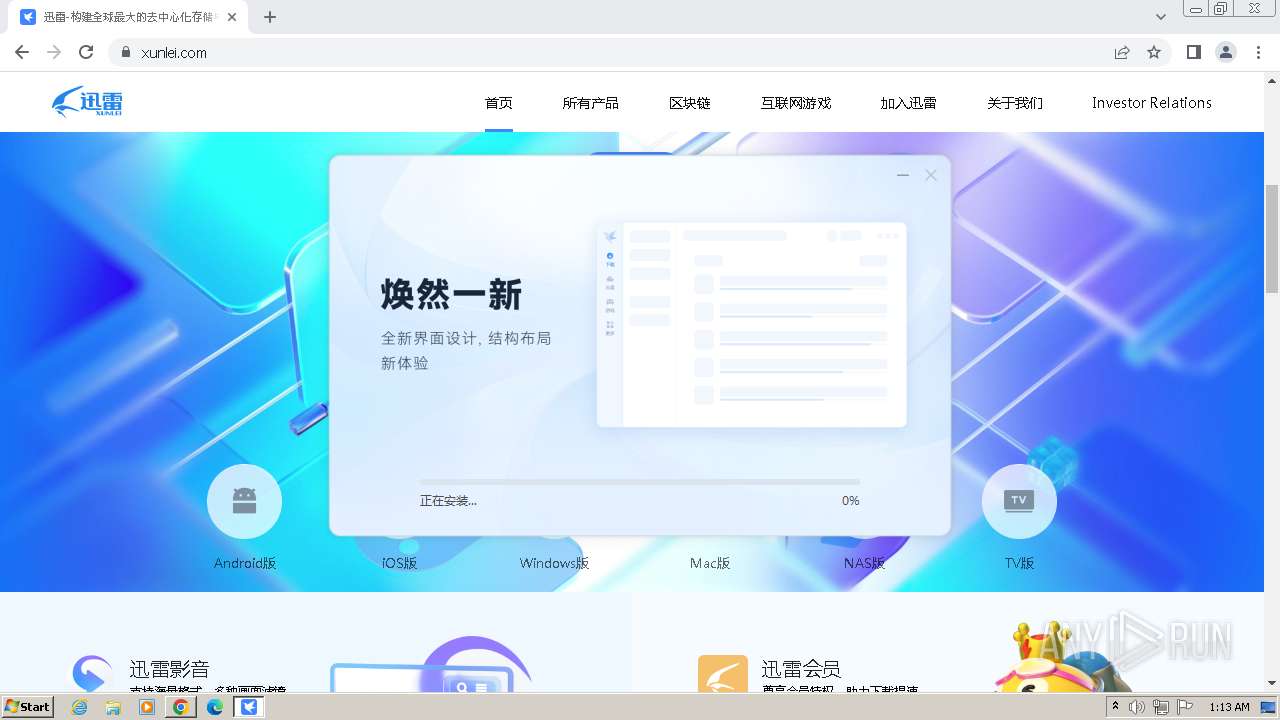Close the Xunlei installer dialog
Screen dimensions: 1280x720
[931, 175]
